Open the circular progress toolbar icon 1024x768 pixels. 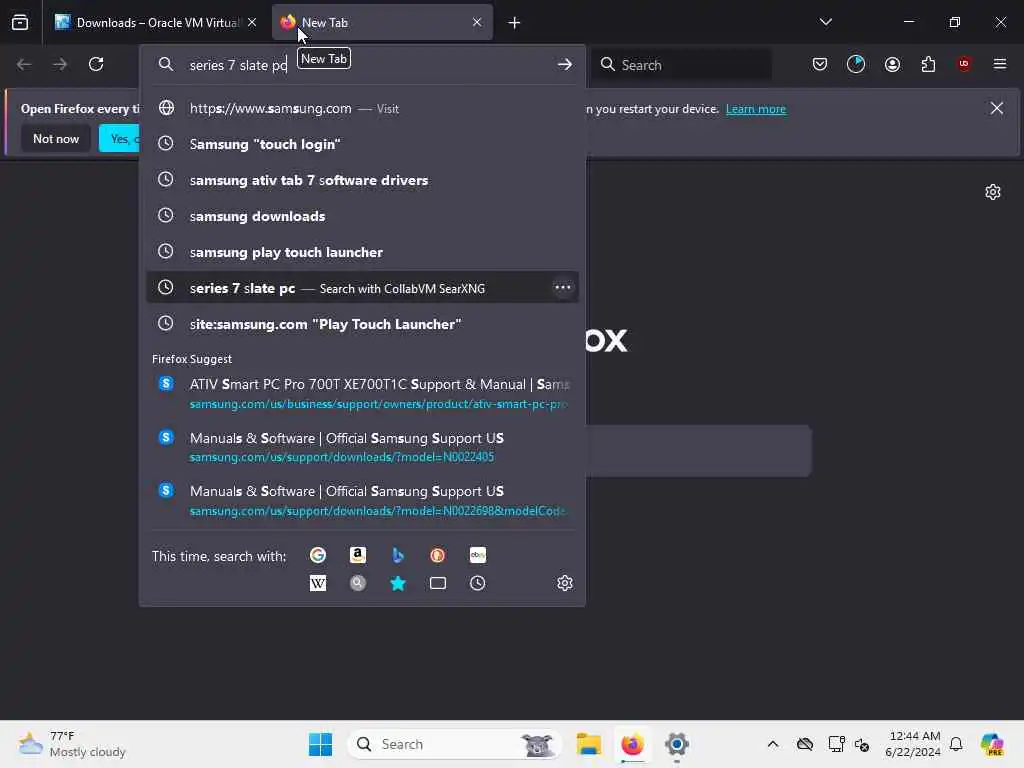(x=856, y=64)
